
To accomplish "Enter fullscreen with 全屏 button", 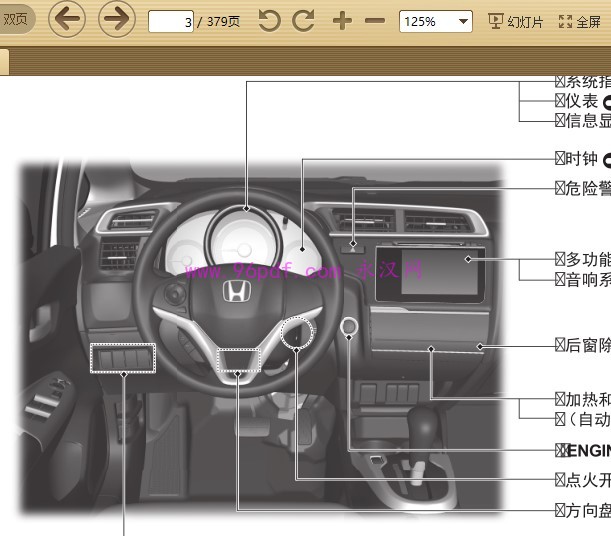I will [x=579, y=21].
